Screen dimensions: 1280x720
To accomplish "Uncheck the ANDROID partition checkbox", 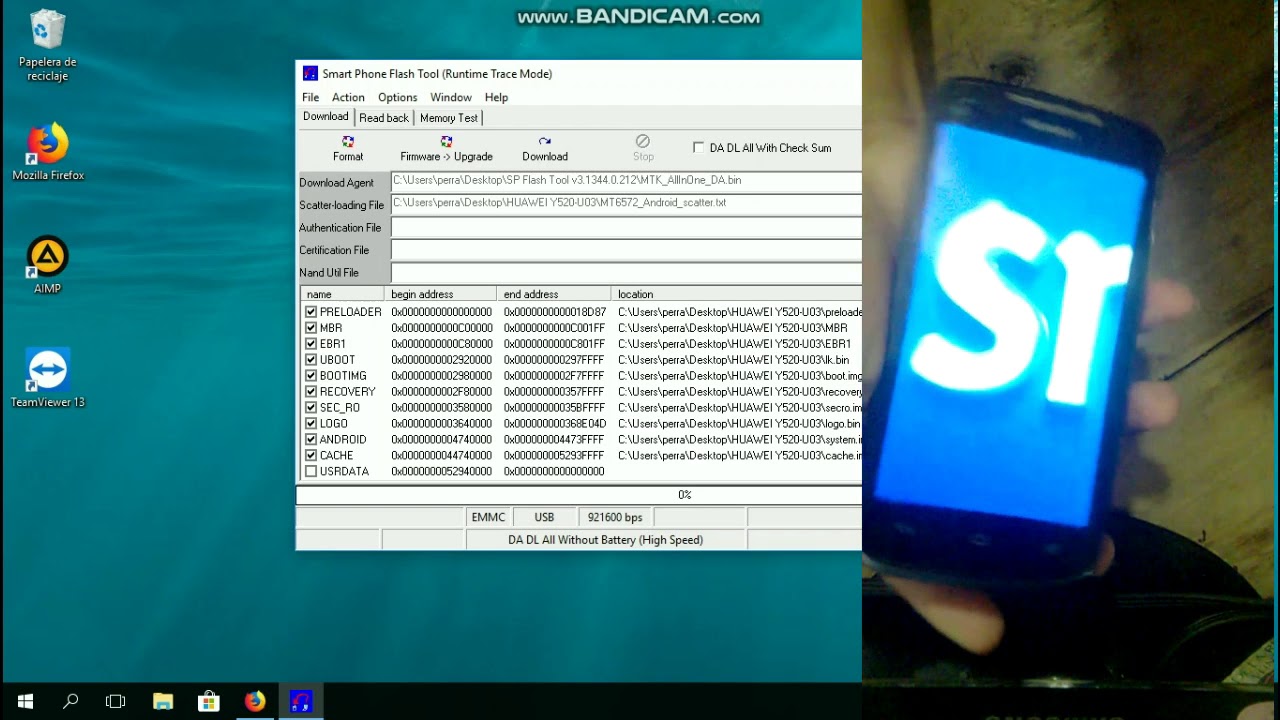I will coord(311,439).
